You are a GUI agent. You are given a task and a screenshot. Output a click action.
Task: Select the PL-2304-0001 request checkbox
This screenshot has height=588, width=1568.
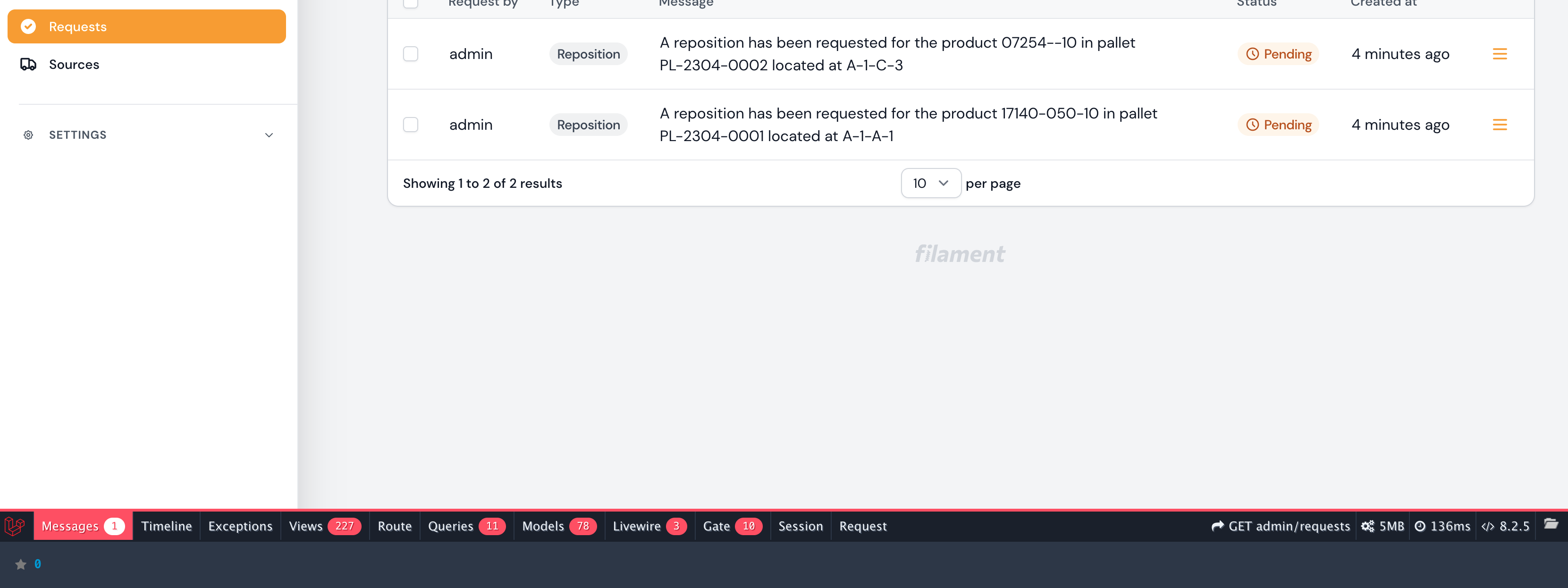pyautogui.click(x=411, y=125)
